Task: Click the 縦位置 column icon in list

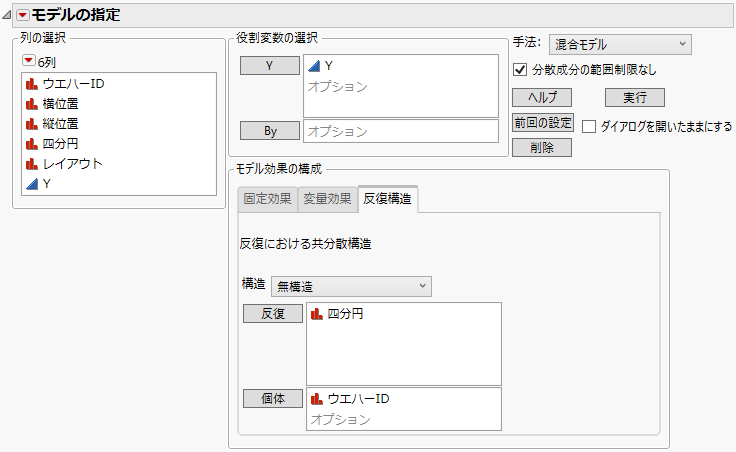Action: click(32, 123)
